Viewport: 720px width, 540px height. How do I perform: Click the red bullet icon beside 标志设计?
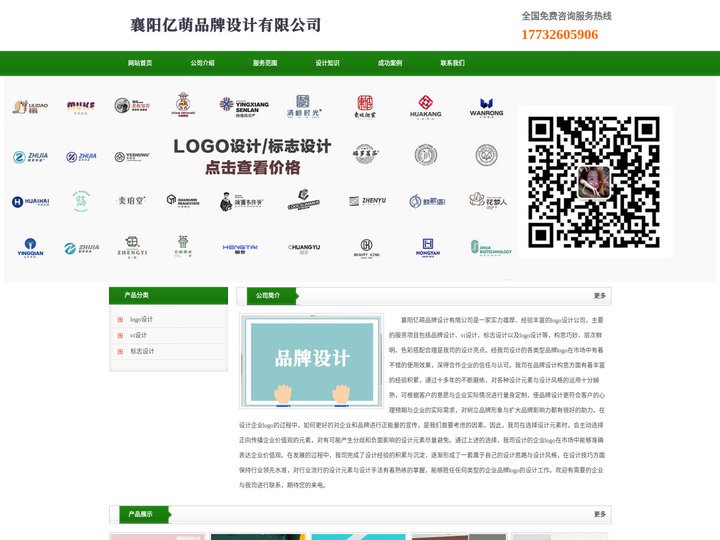tap(120, 352)
